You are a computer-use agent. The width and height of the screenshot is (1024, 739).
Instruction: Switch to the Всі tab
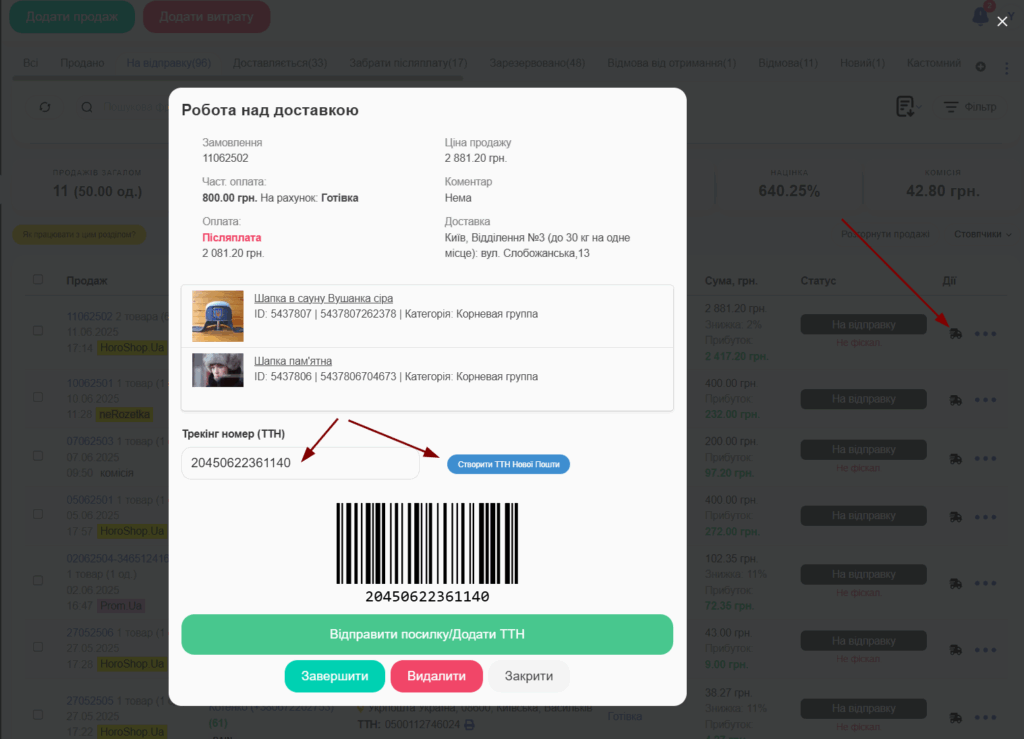click(x=31, y=63)
